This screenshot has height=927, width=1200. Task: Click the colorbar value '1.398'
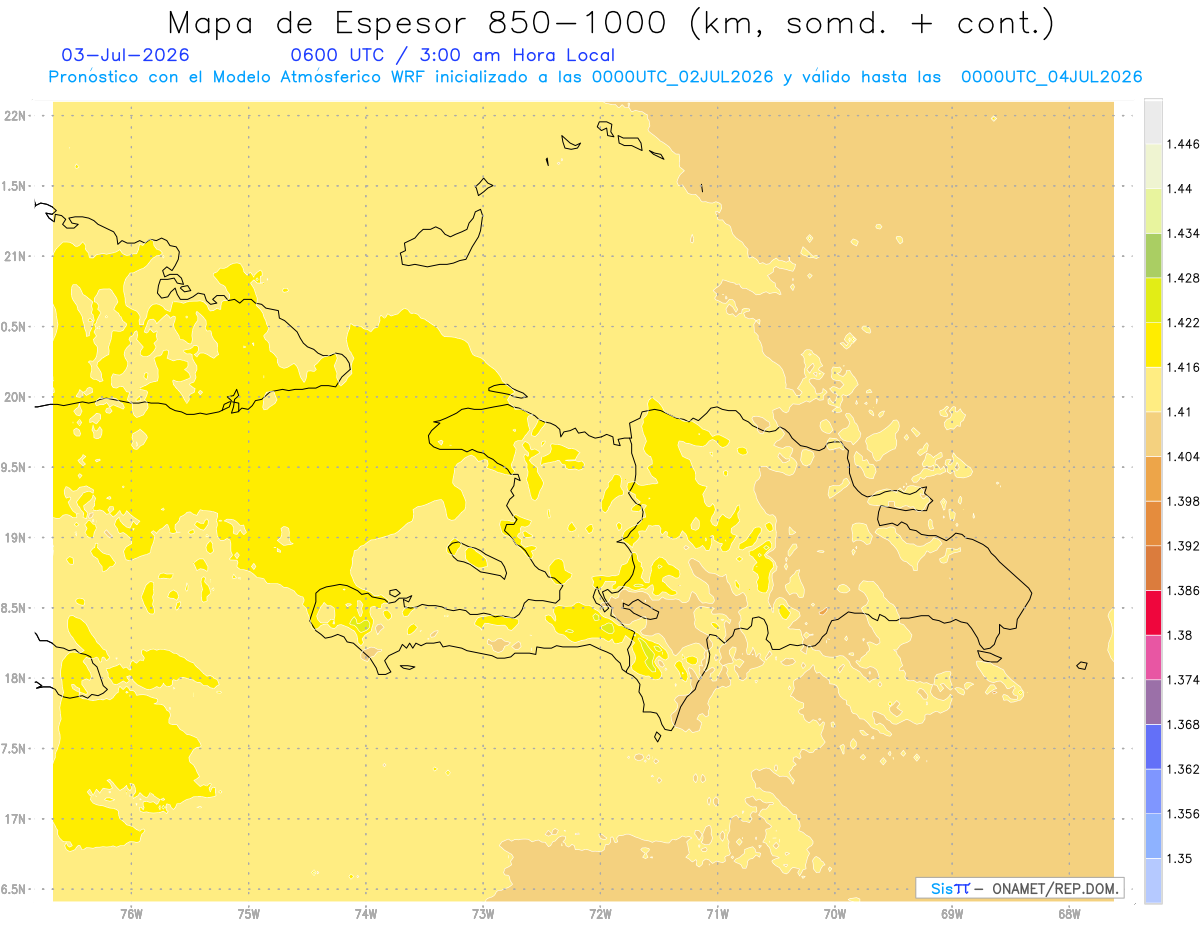coord(1182,501)
